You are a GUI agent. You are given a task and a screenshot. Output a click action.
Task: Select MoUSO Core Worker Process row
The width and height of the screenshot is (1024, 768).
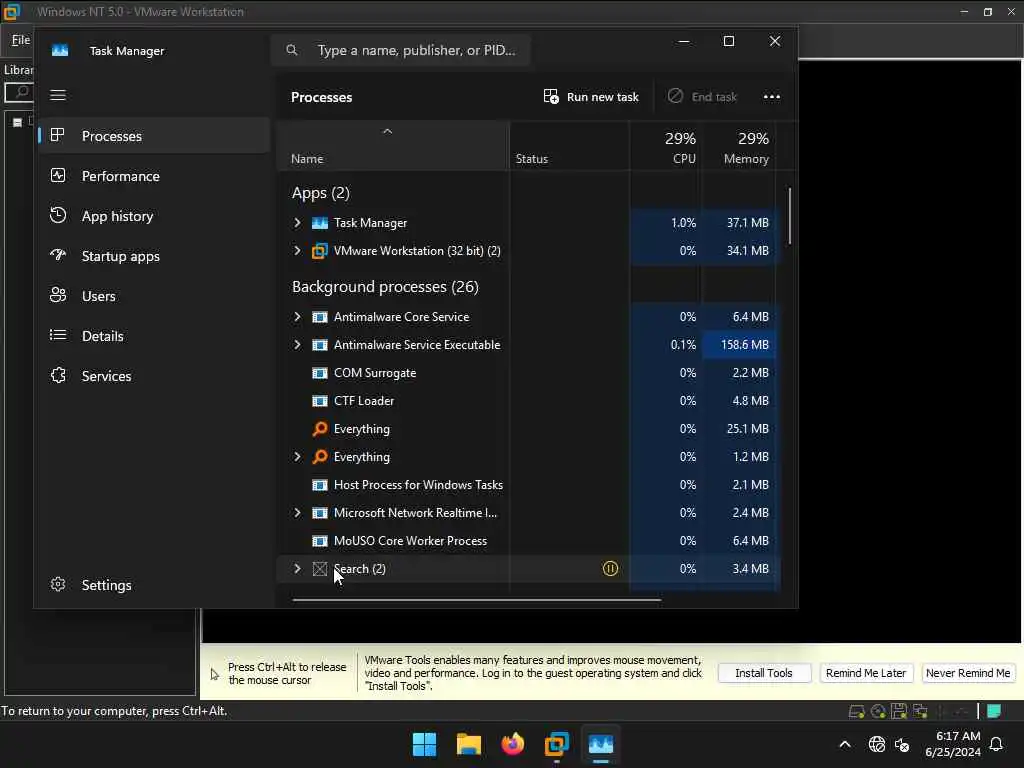[529, 541]
